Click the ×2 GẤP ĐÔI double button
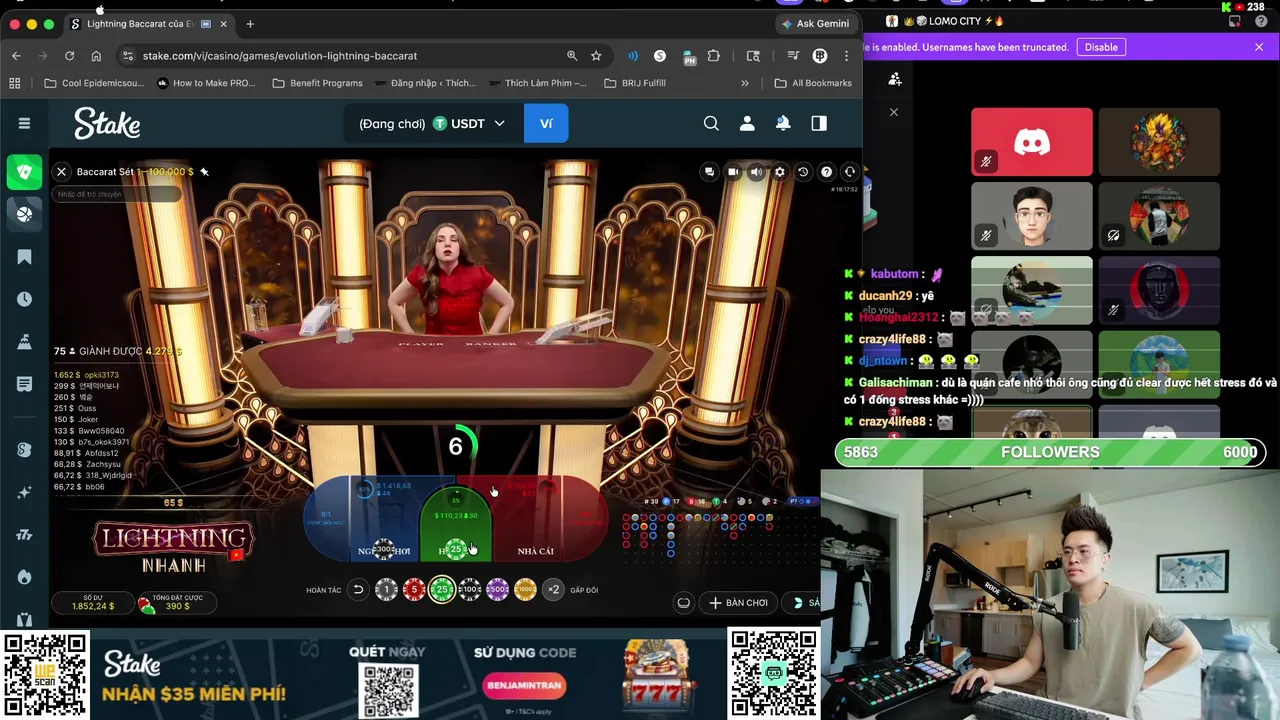This screenshot has height=720, width=1280. click(x=553, y=590)
